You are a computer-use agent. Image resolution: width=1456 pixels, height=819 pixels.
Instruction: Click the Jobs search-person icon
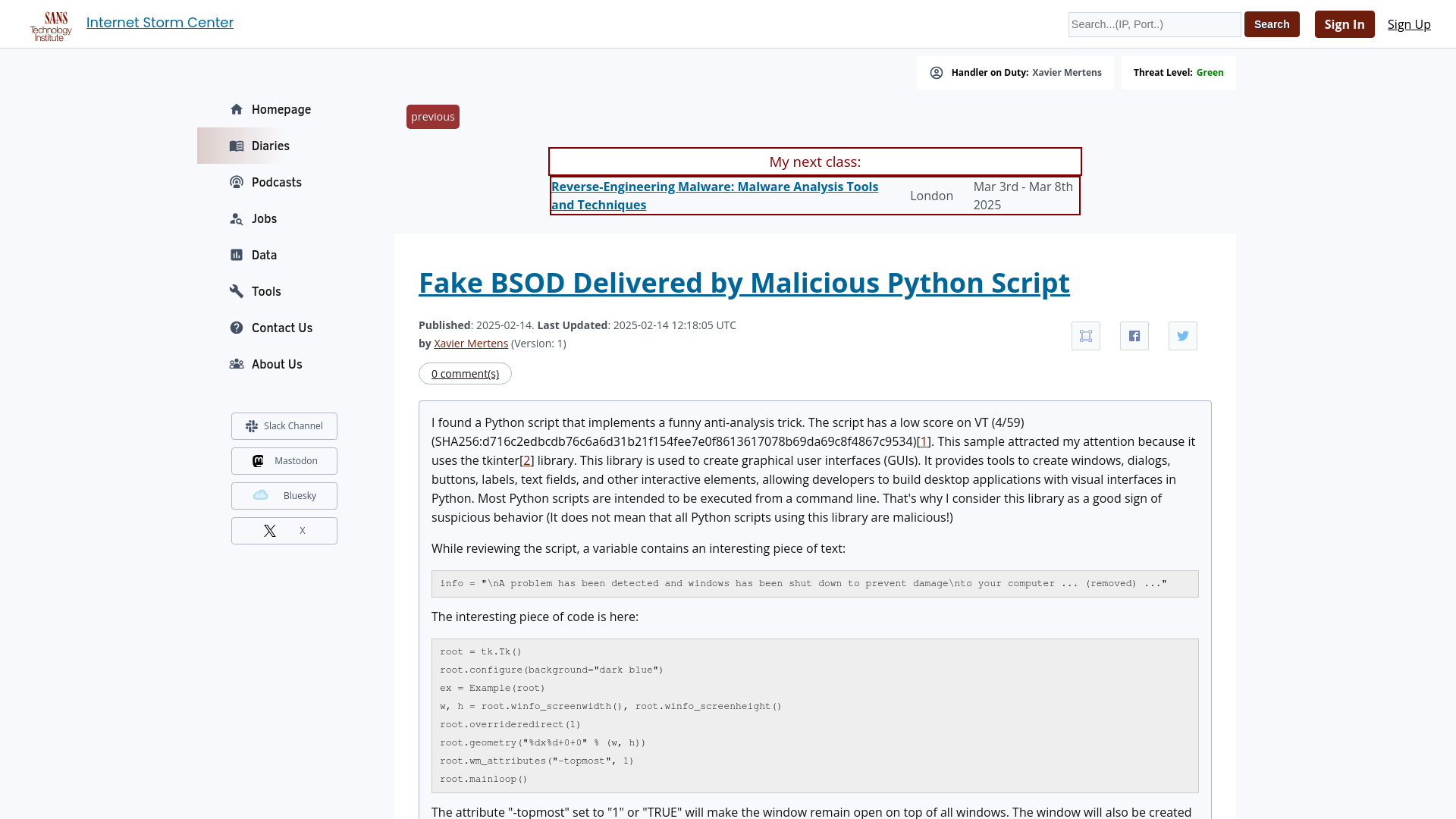[237, 218]
